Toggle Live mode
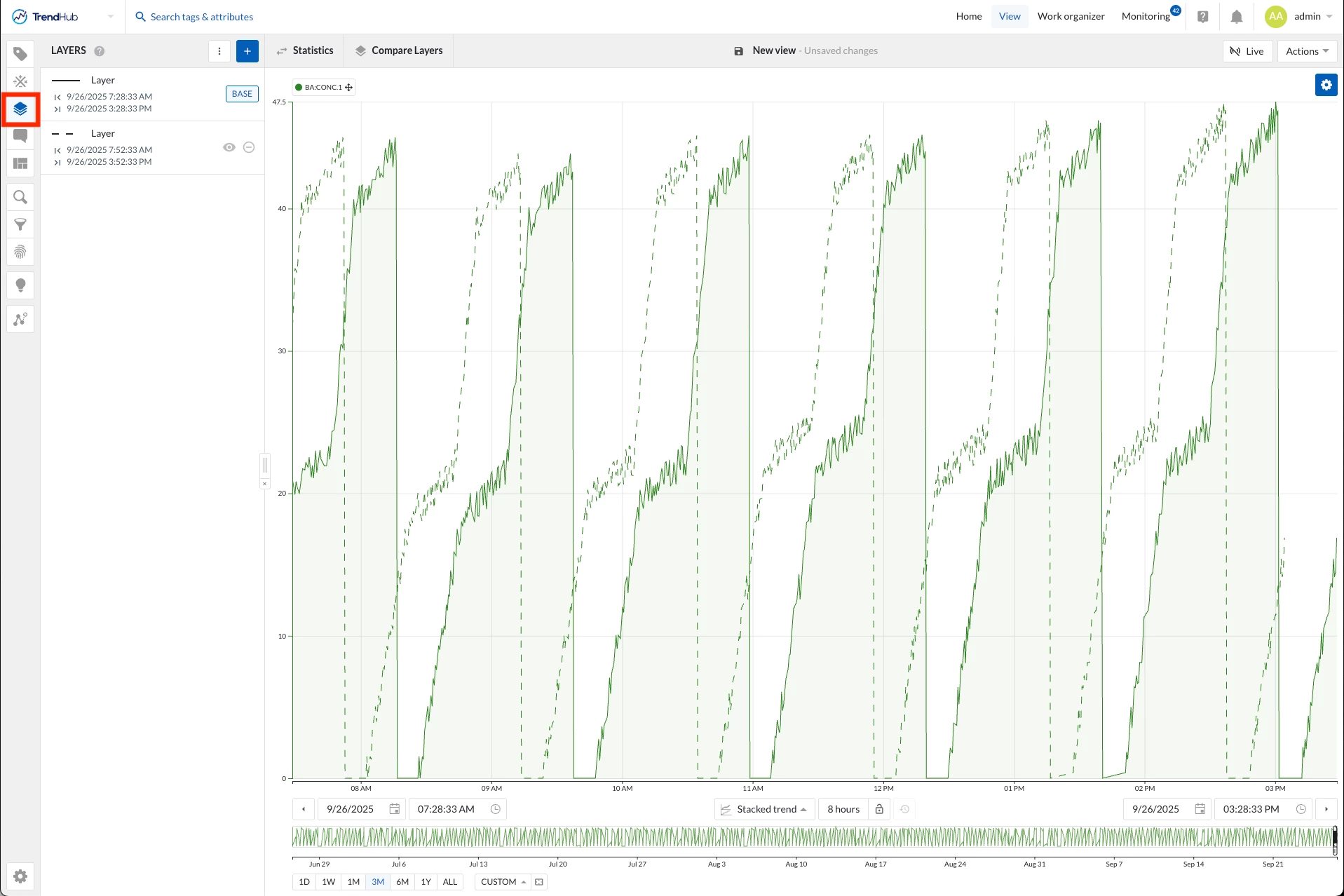1344x896 pixels. pyautogui.click(x=1247, y=51)
